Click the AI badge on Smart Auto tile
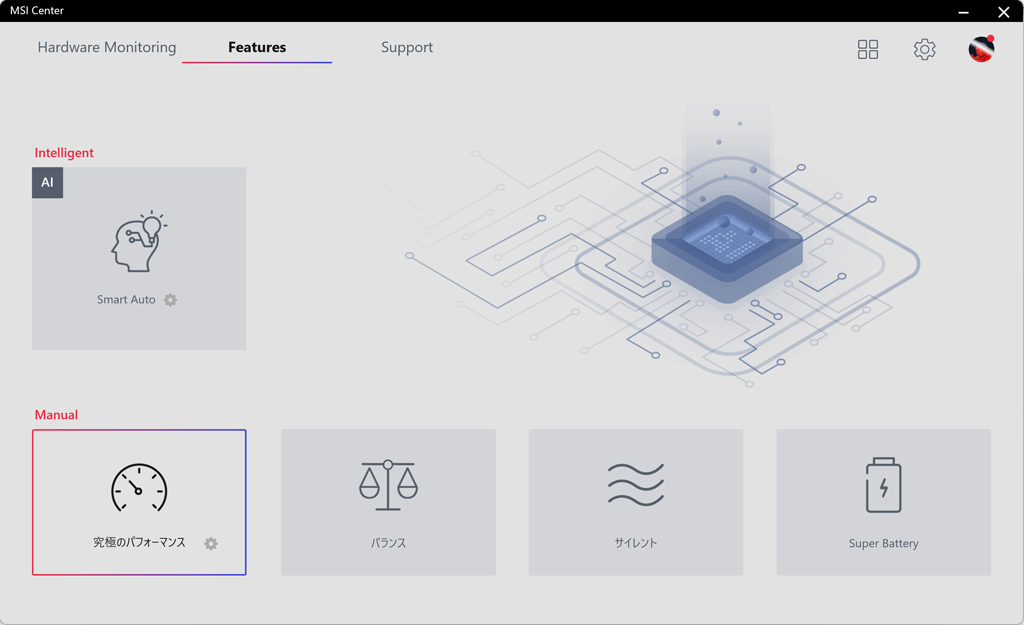 tap(48, 182)
